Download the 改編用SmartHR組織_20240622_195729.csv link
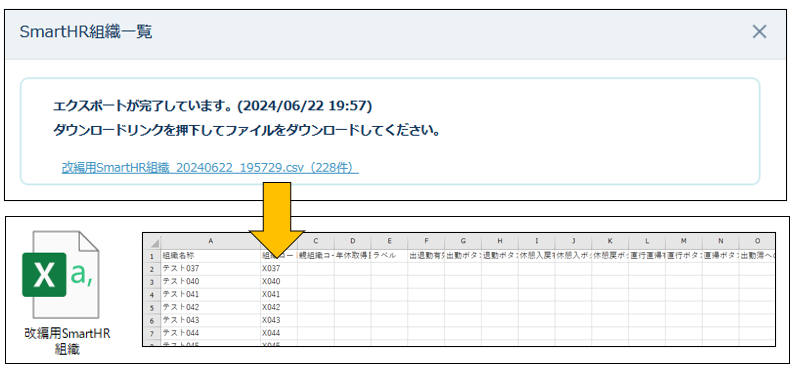Image resolution: width=796 pixels, height=372 pixels. click(210, 167)
